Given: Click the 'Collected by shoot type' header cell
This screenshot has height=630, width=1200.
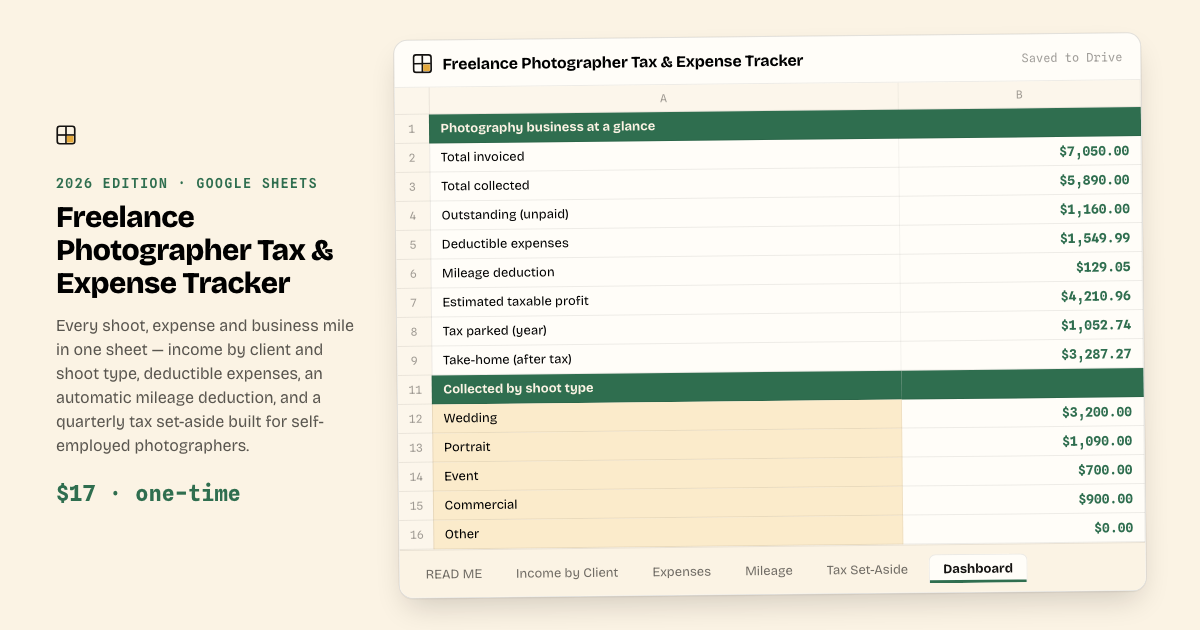Looking at the screenshot, I should (x=666, y=388).
